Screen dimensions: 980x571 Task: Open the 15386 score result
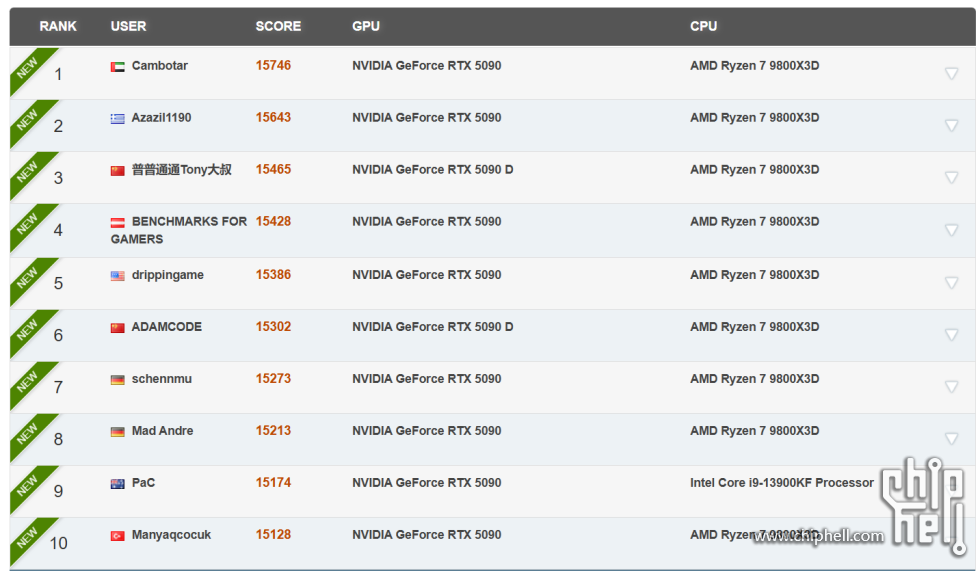tap(273, 274)
